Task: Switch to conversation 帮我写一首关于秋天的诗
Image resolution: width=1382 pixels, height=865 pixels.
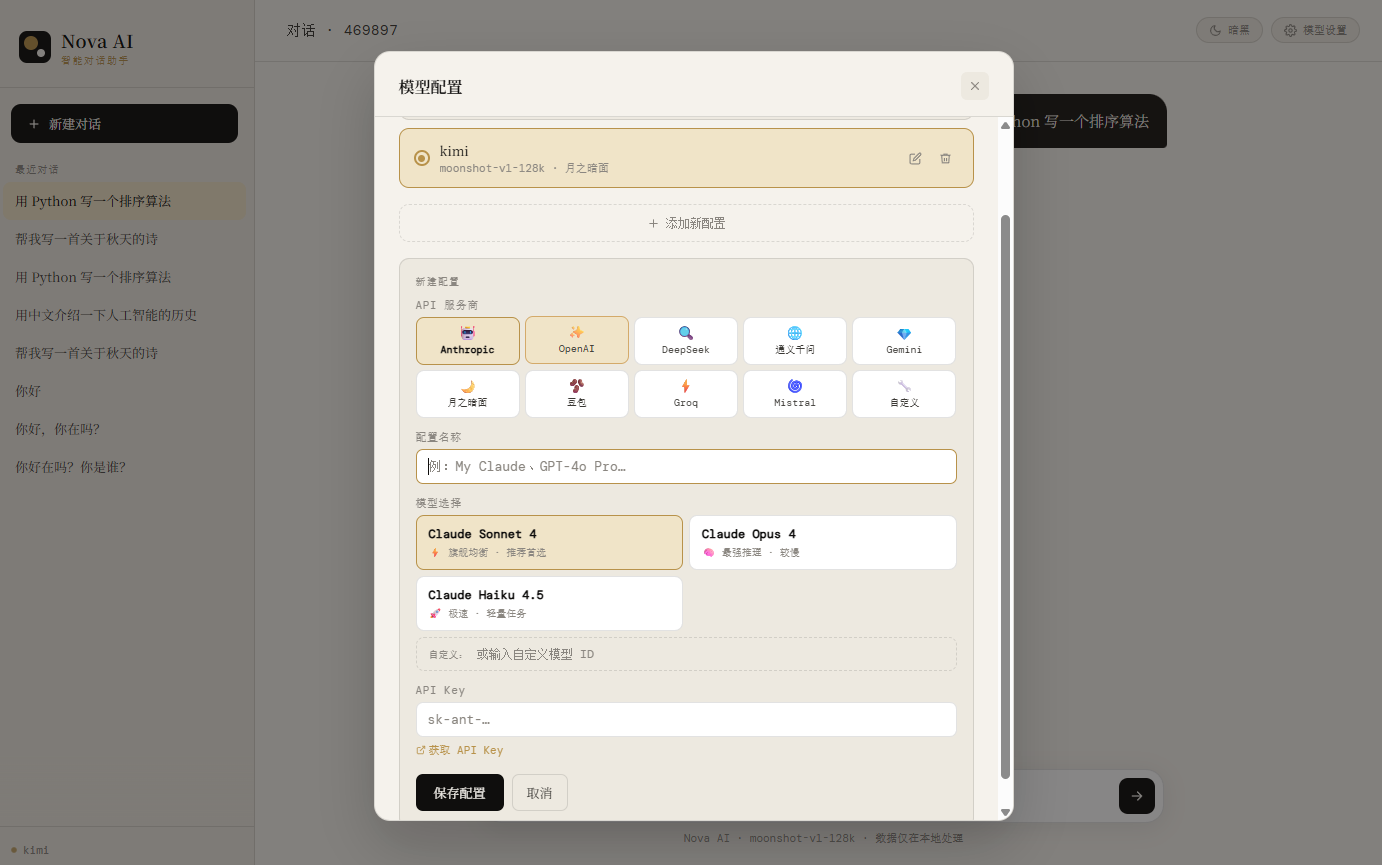Action: (x=124, y=238)
